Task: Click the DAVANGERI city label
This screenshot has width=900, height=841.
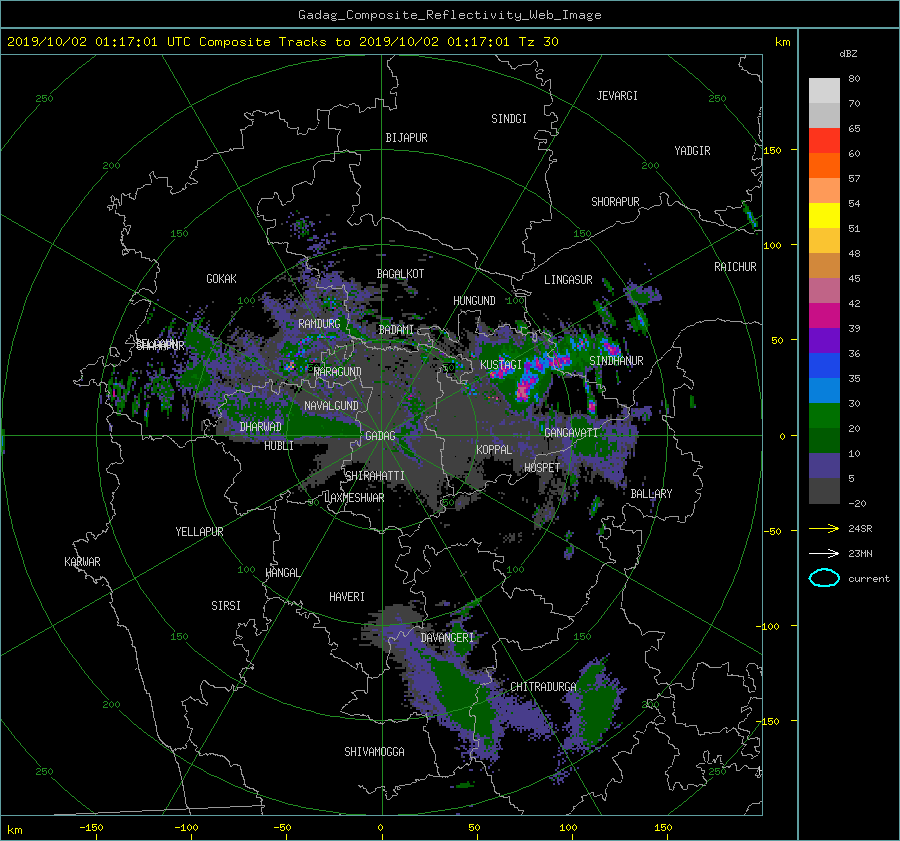Action: click(x=447, y=638)
